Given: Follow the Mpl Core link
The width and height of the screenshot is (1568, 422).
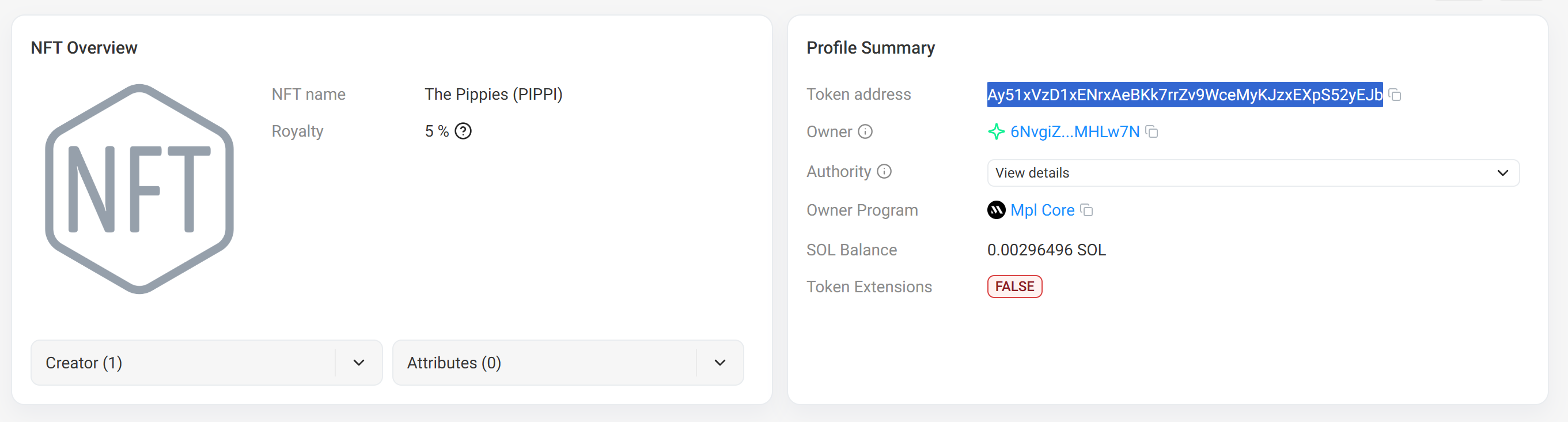Looking at the screenshot, I should pos(1042,209).
